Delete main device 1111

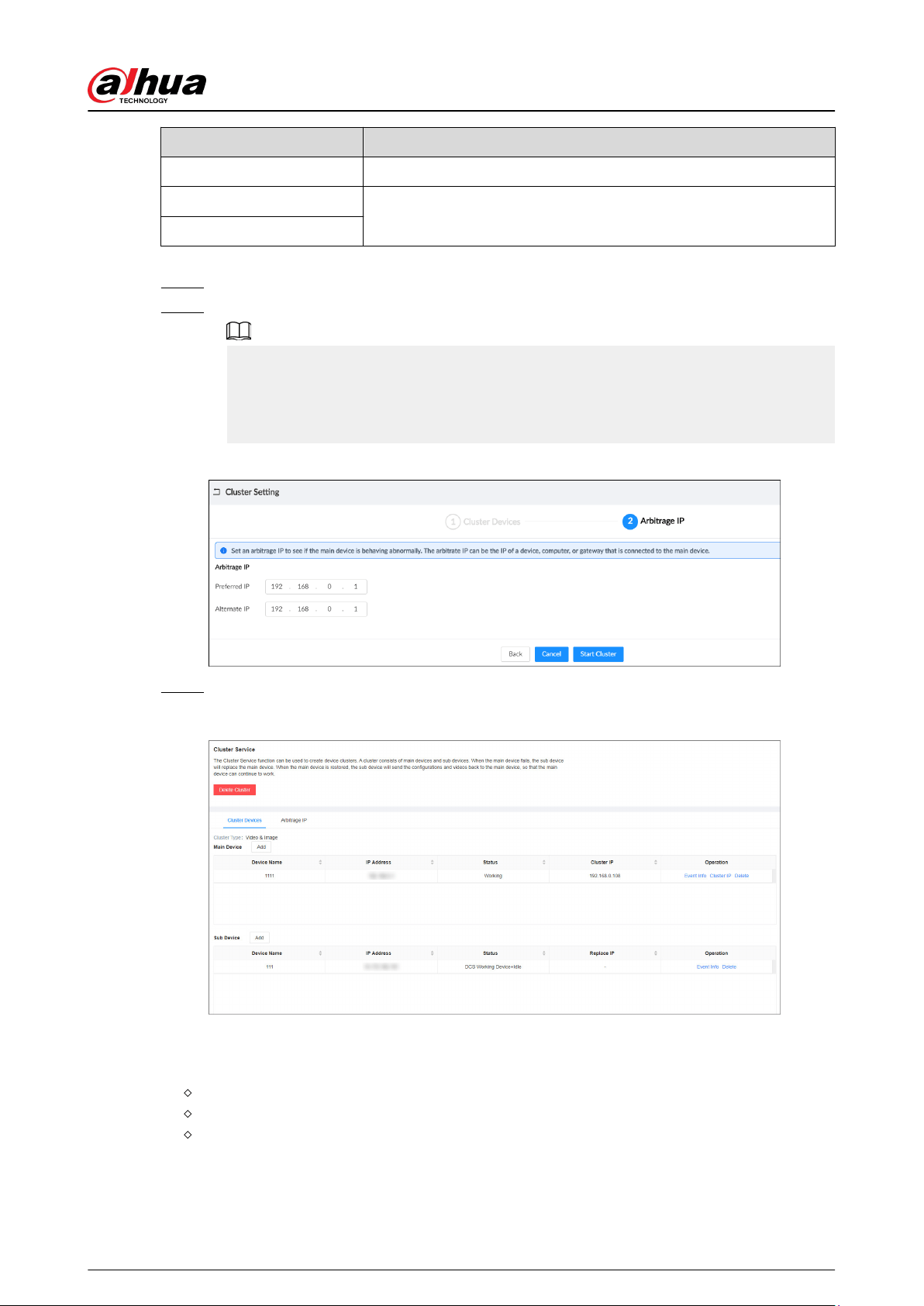tap(742, 876)
